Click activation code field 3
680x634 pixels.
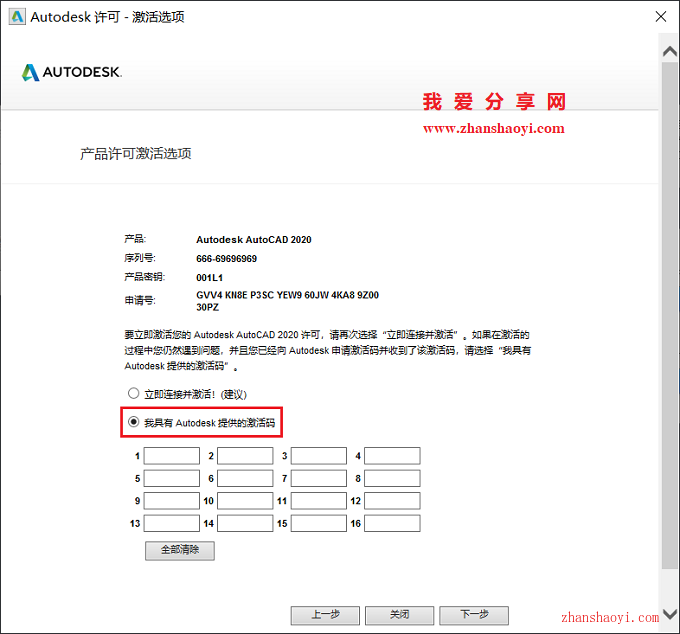tap(319, 456)
